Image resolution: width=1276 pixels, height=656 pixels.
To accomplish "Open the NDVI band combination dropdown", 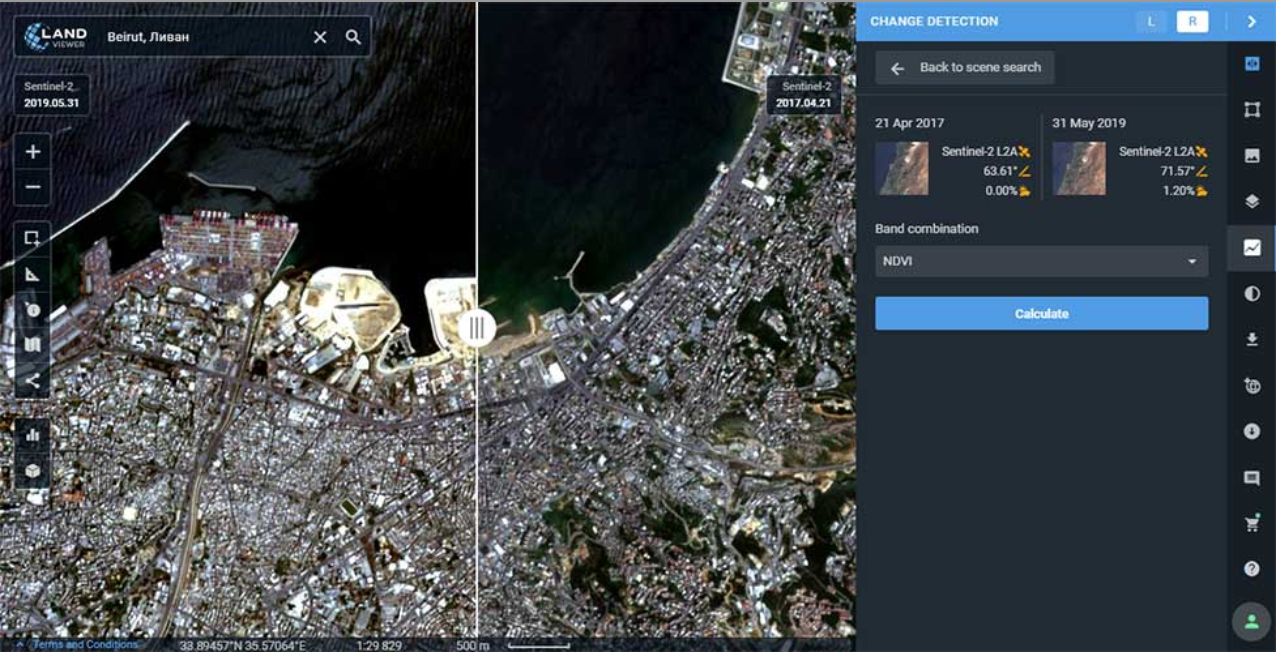I will pyautogui.click(x=1041, y=261).
